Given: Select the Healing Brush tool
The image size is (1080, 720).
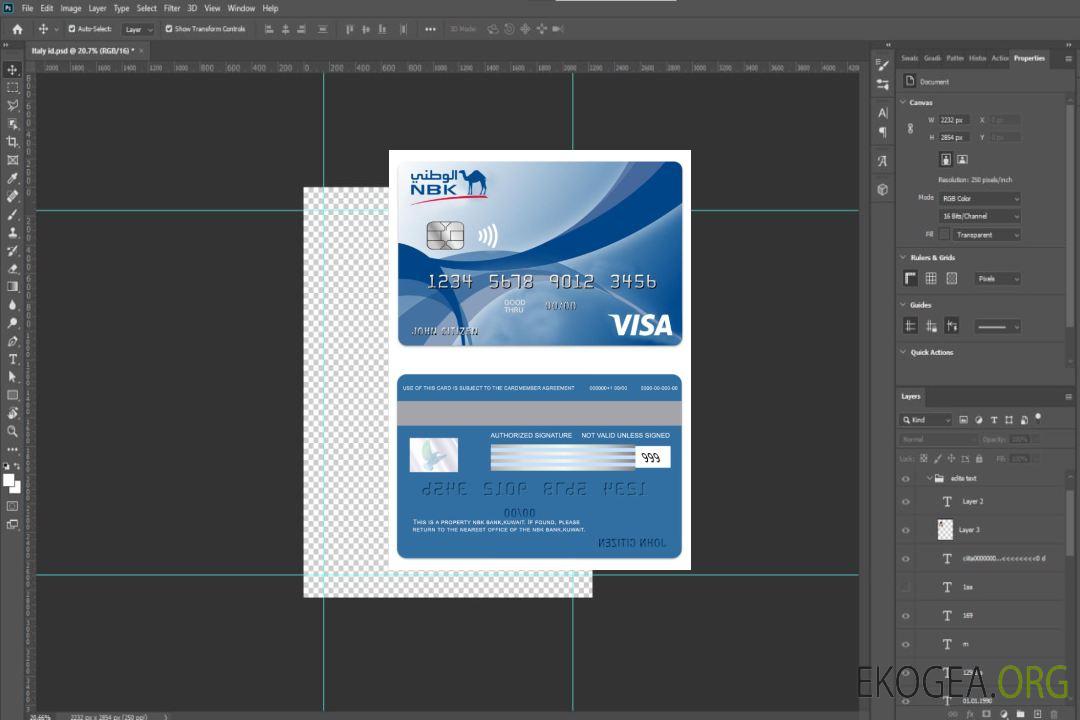Looking at the screenshot, I should pos(12,196).
